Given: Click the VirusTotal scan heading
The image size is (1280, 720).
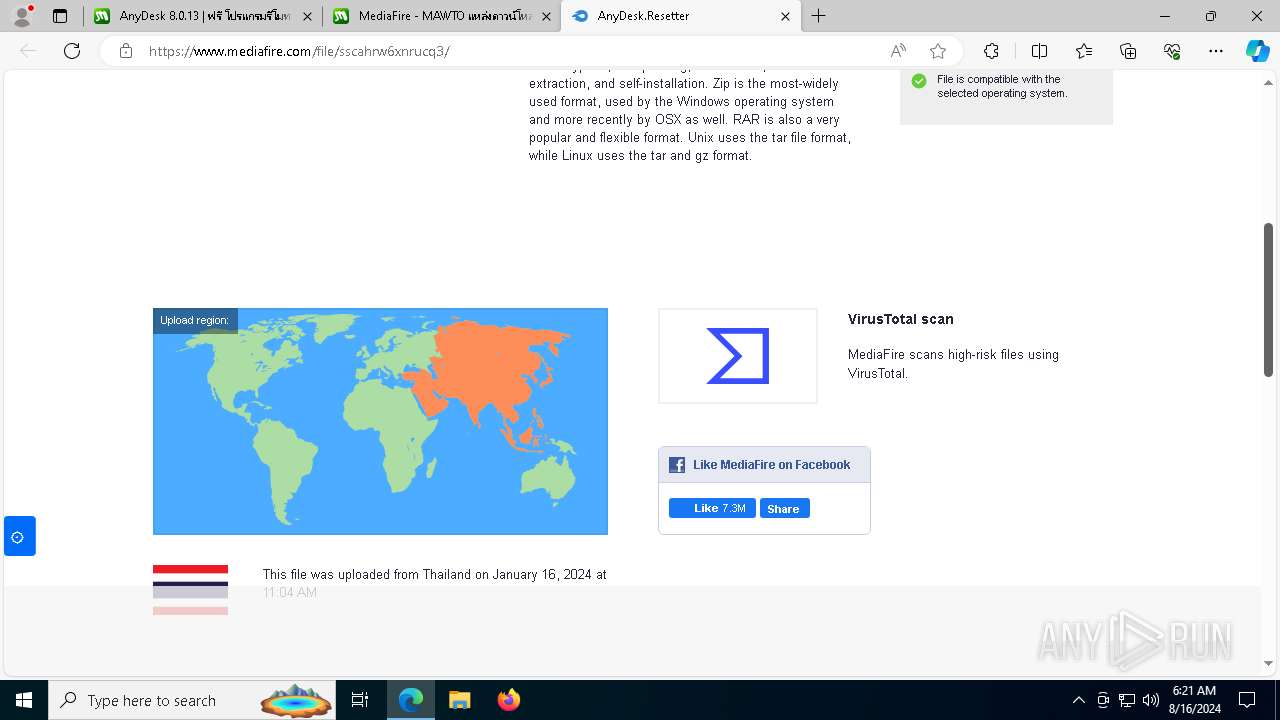Looking at the screenshot, I should point(900,319).
